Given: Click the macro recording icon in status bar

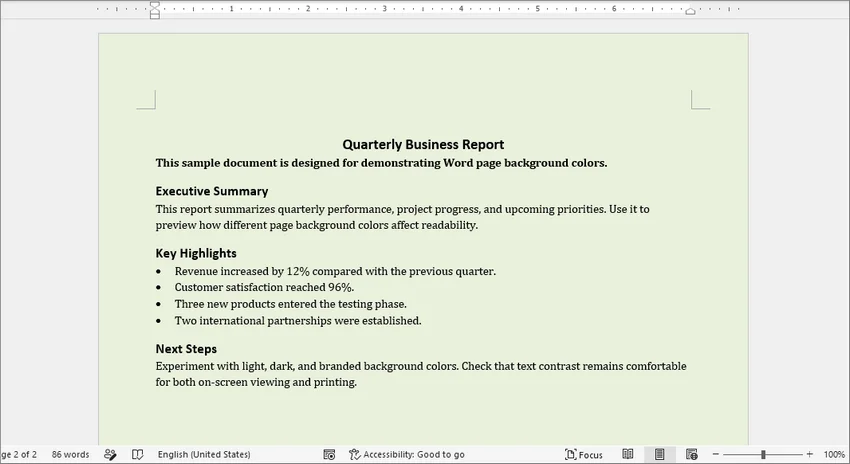Looking at the screenshot, I should [x=329, y=454].
